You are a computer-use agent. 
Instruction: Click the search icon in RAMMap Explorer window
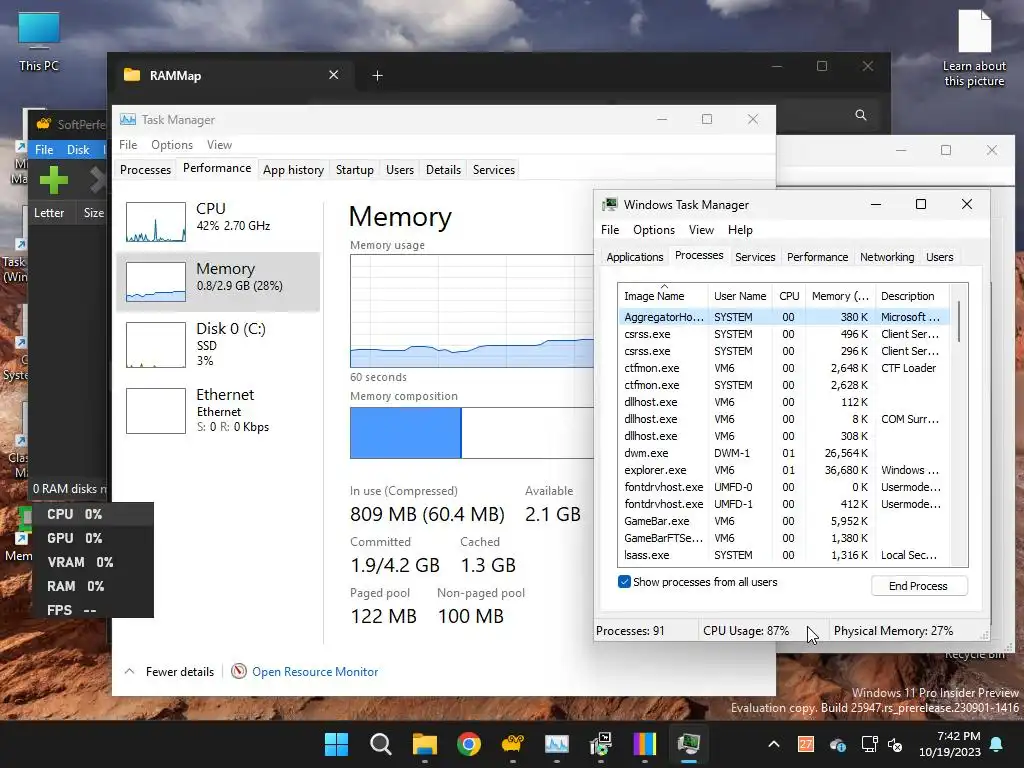click(x=861, y=115)
